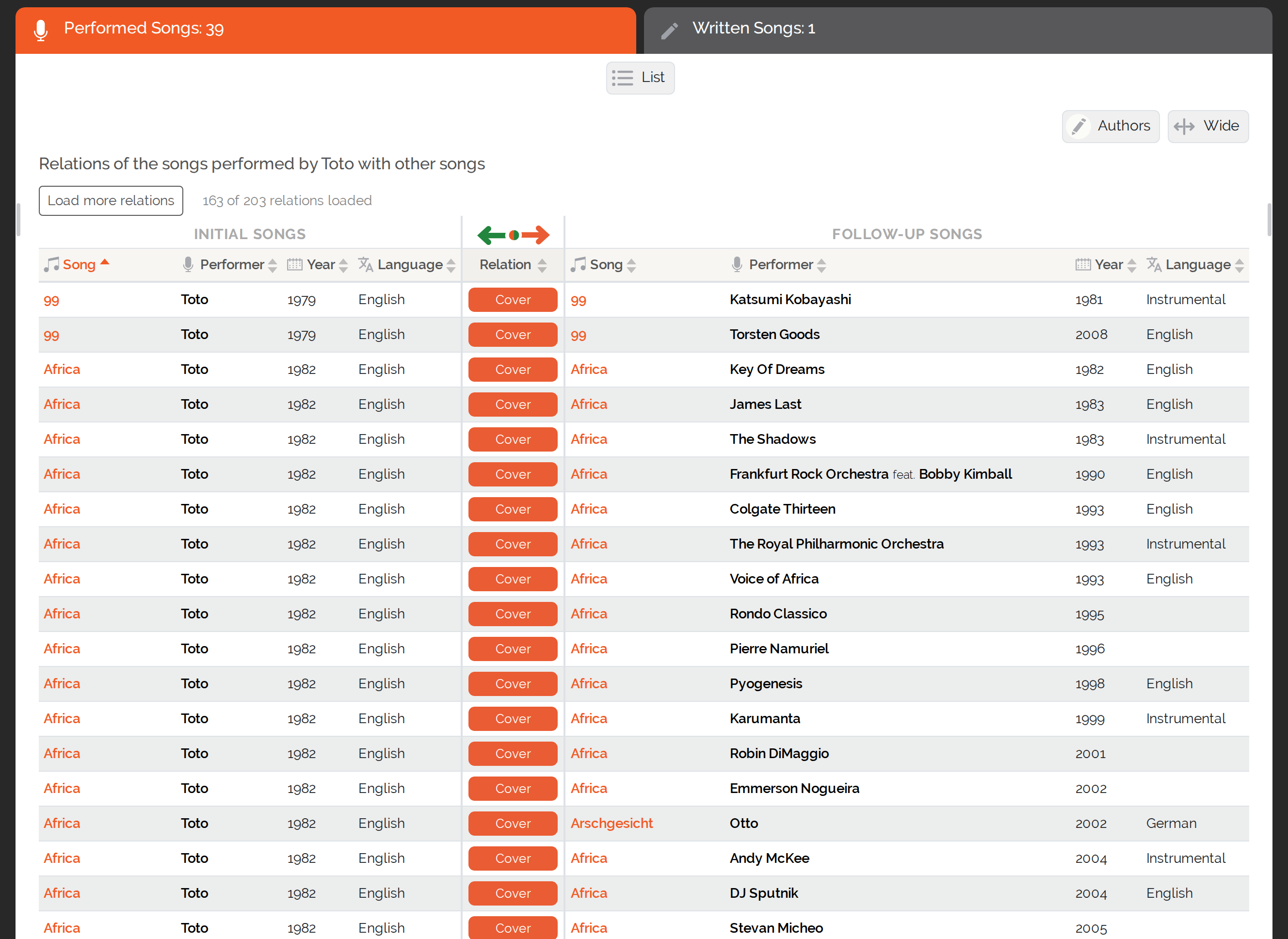The width and height of the screenshot is (1288, 939).
Task: Open Andy McKee performer link
Action: coord(769,858)
